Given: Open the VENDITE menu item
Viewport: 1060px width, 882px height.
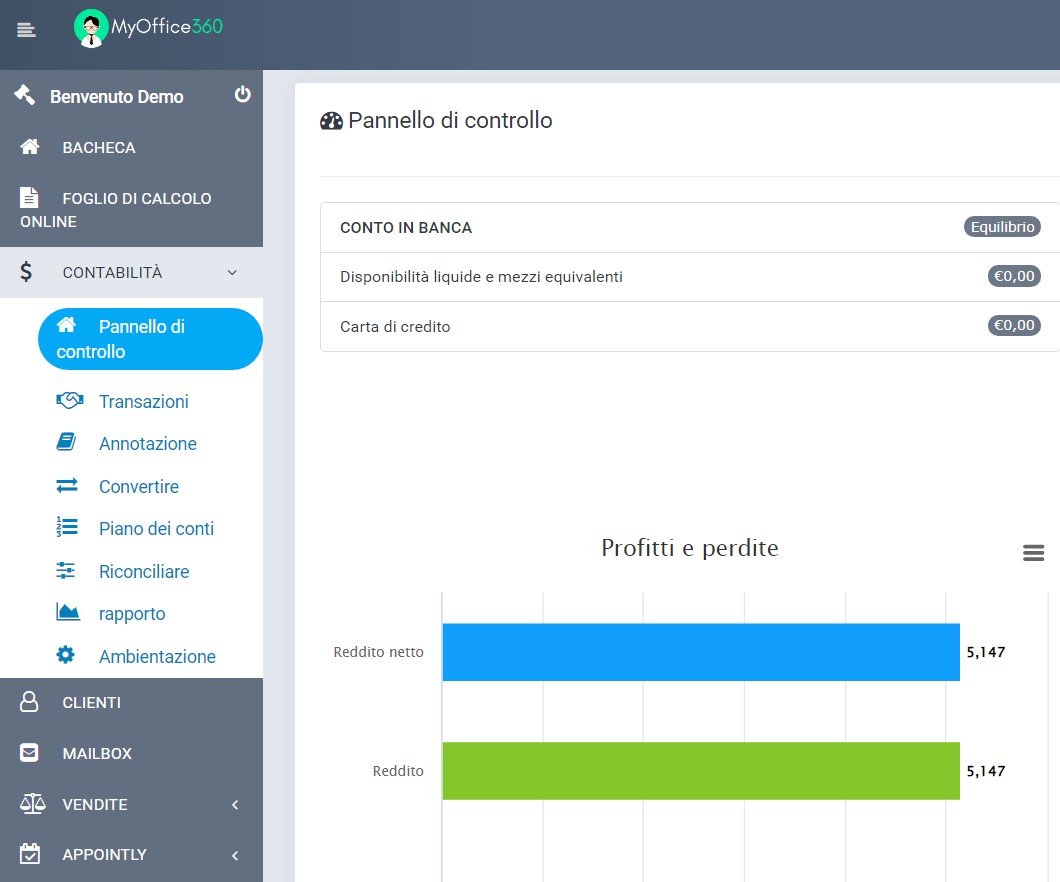Looking at the screenshot, I should [x=131, y=804].
